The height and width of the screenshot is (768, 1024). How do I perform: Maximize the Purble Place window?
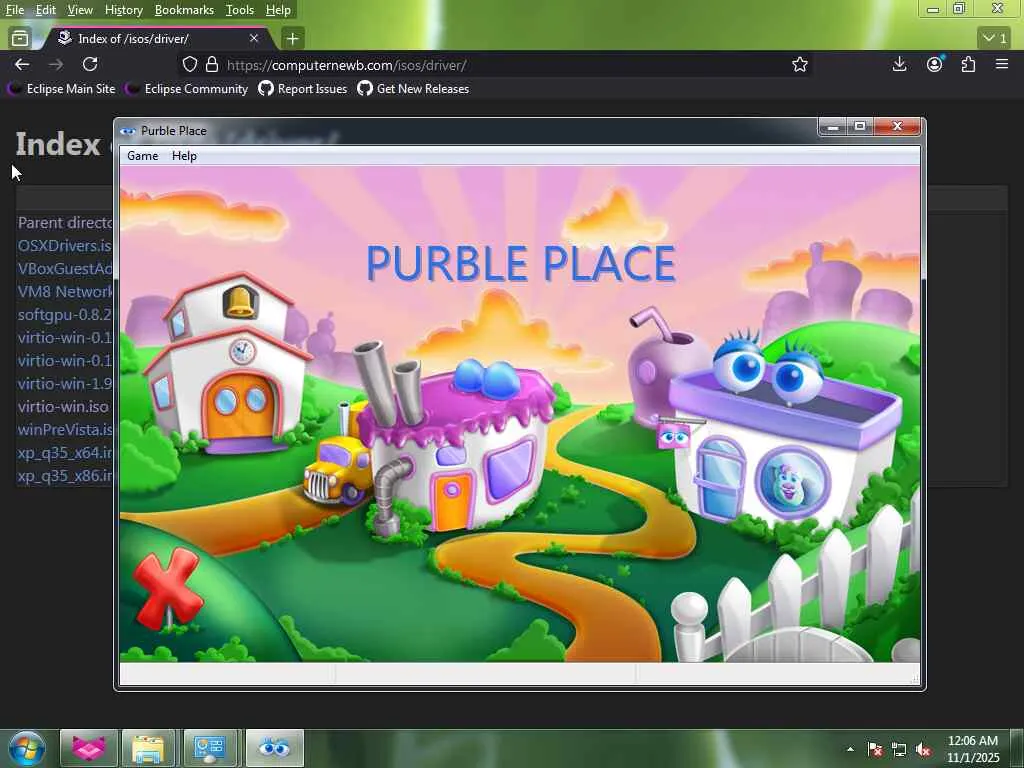coord(860,127)
